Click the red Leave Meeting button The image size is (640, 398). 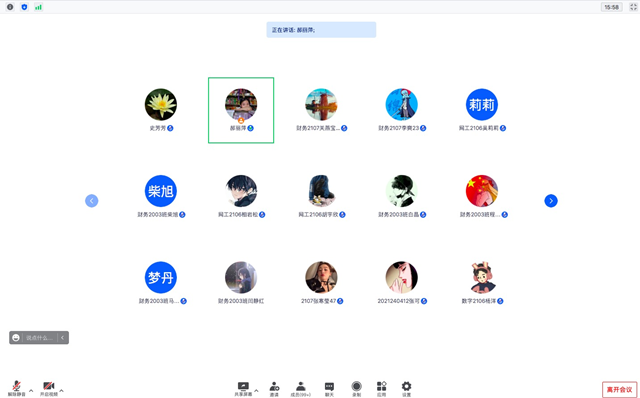coord(619,389)
